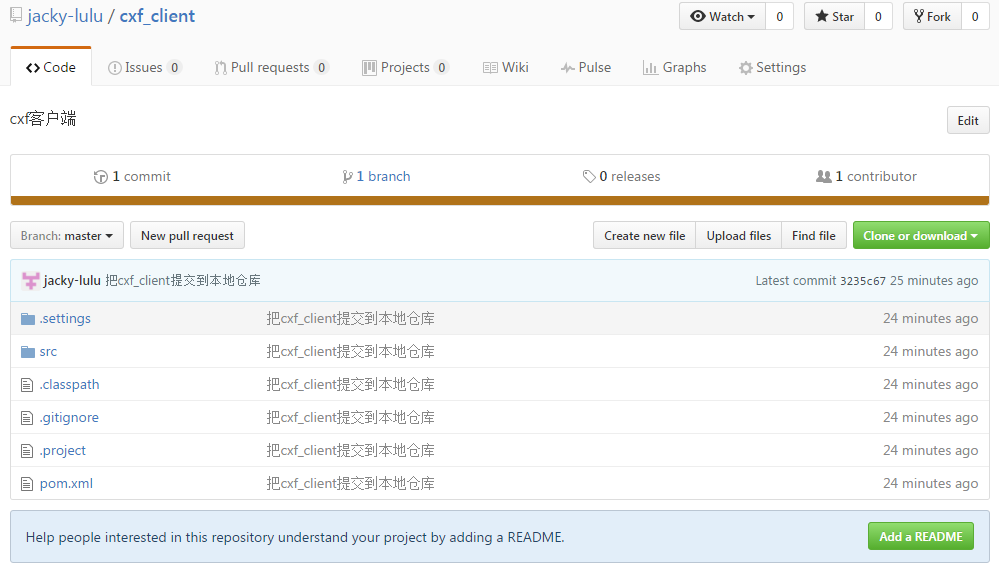Click the Pulse heartbeat icon
Viewport: 999px width, 573px height.
pyautogui.click(x=568, y=68)
